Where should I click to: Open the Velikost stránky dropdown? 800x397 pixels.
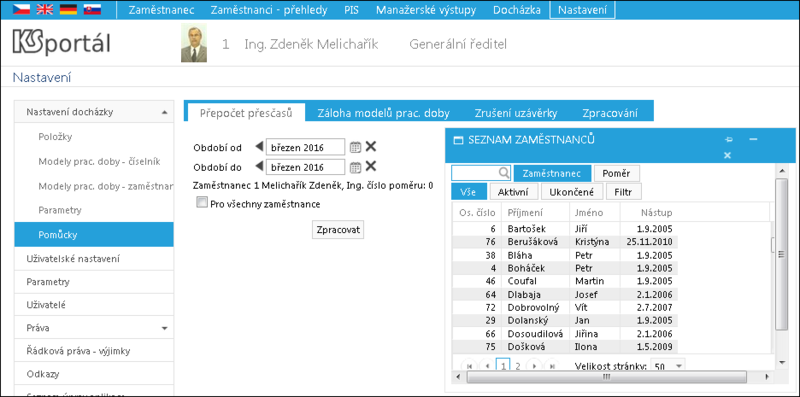pos(679,366)
